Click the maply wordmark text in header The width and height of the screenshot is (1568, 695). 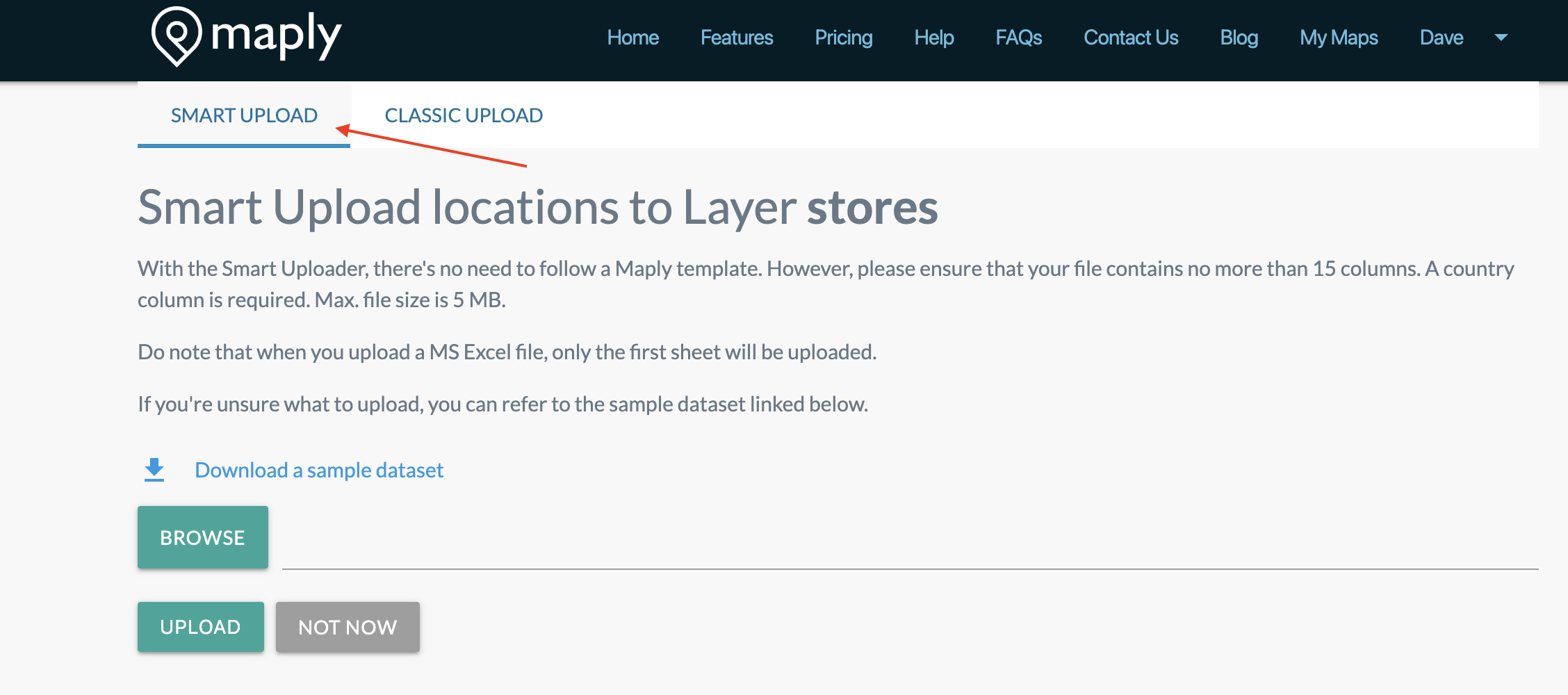[x=276, y=36]
